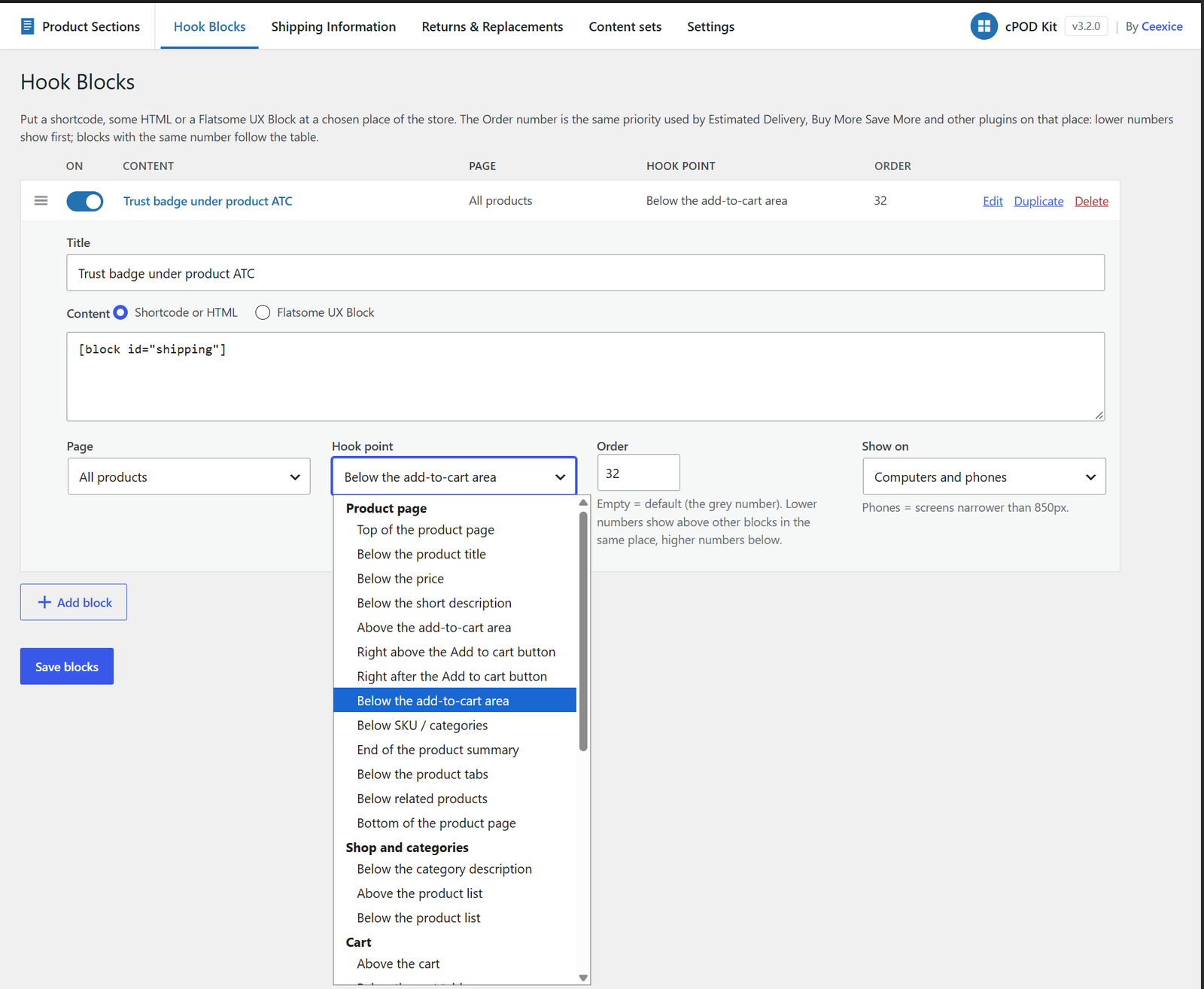Select Below the product tabs option
This screenshot has width=1204, height=989.
pos(455,774)
